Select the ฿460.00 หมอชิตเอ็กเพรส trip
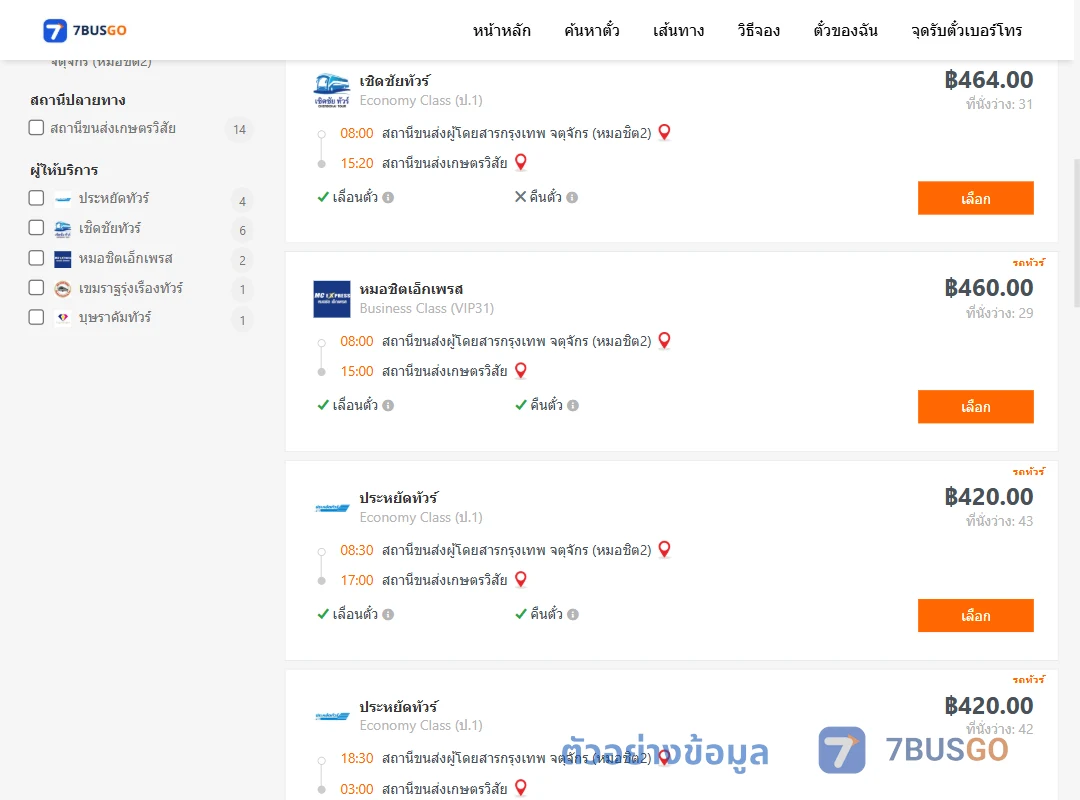Viewport: 1080px width, 800px height. pos(975,407)
